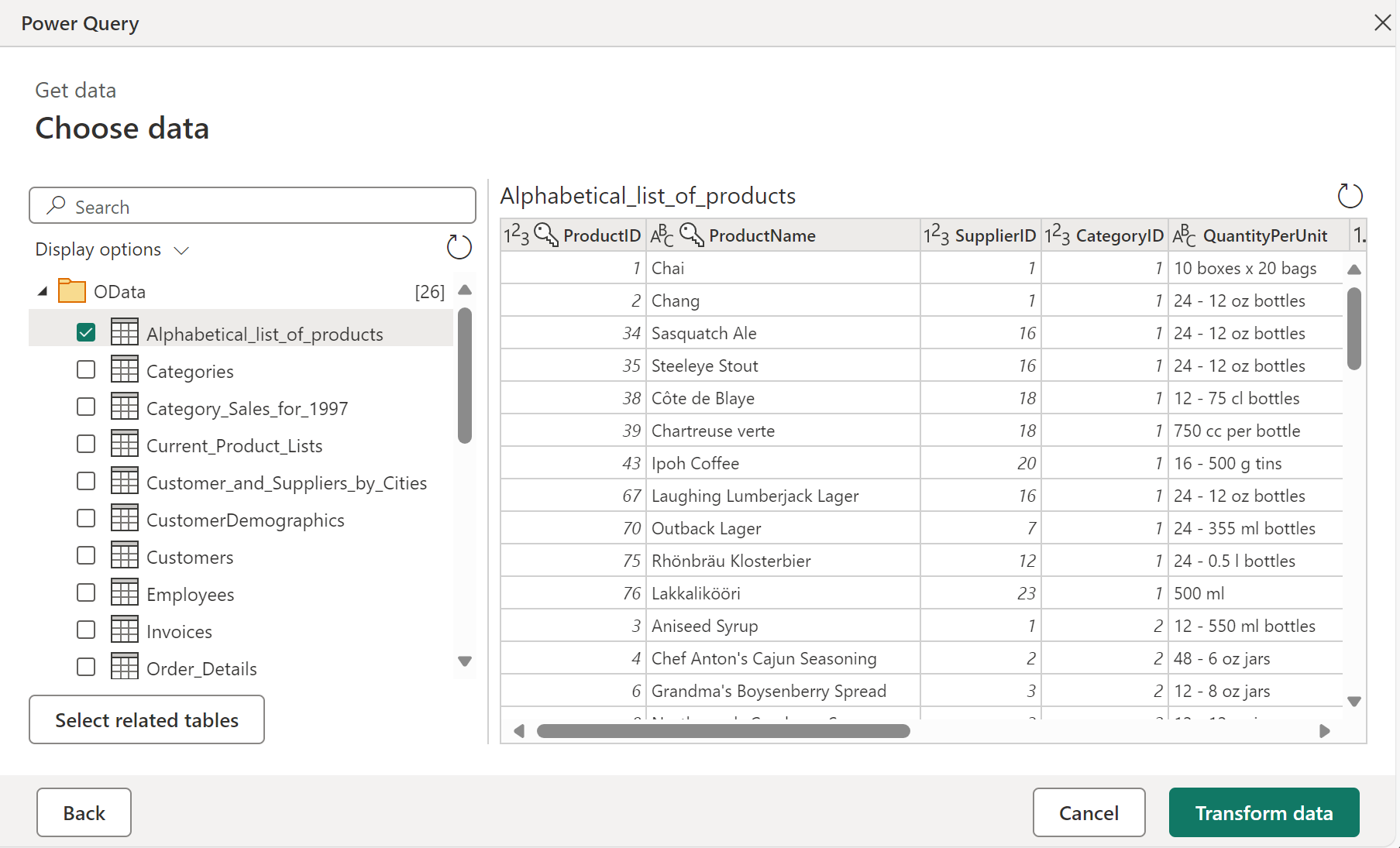The image size is (1400, 848).
Task: Select the Current_Product_Lists tree item
Action: [x=234, y=445]
